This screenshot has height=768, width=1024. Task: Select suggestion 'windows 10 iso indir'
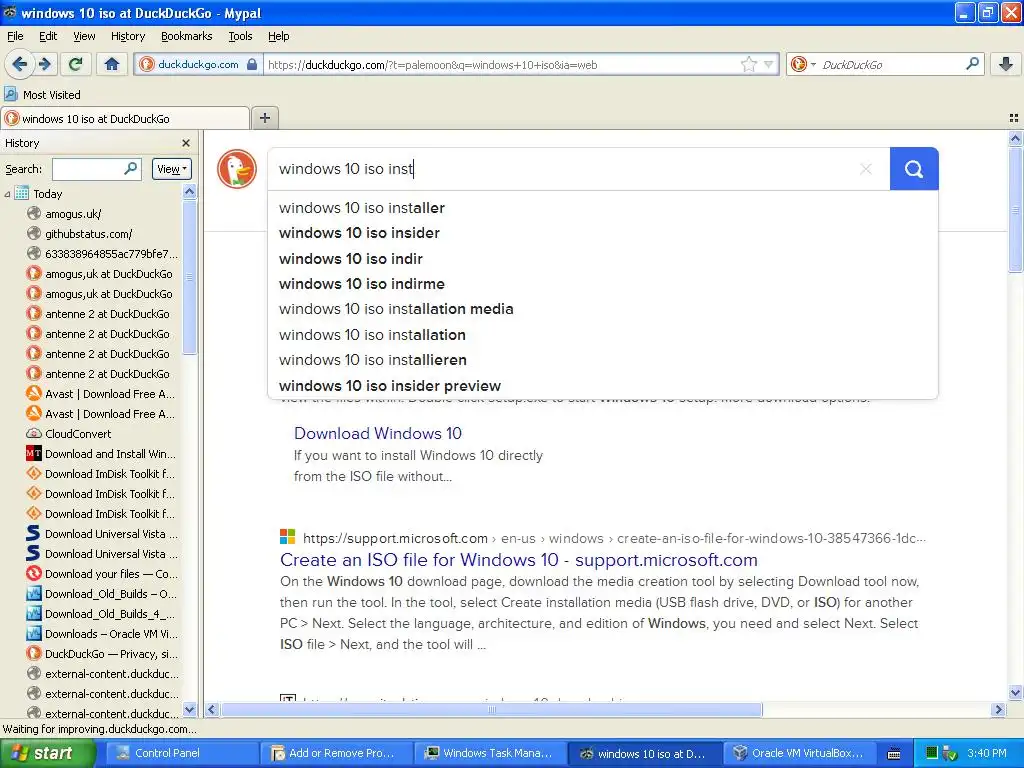click(x=602, y=259)
